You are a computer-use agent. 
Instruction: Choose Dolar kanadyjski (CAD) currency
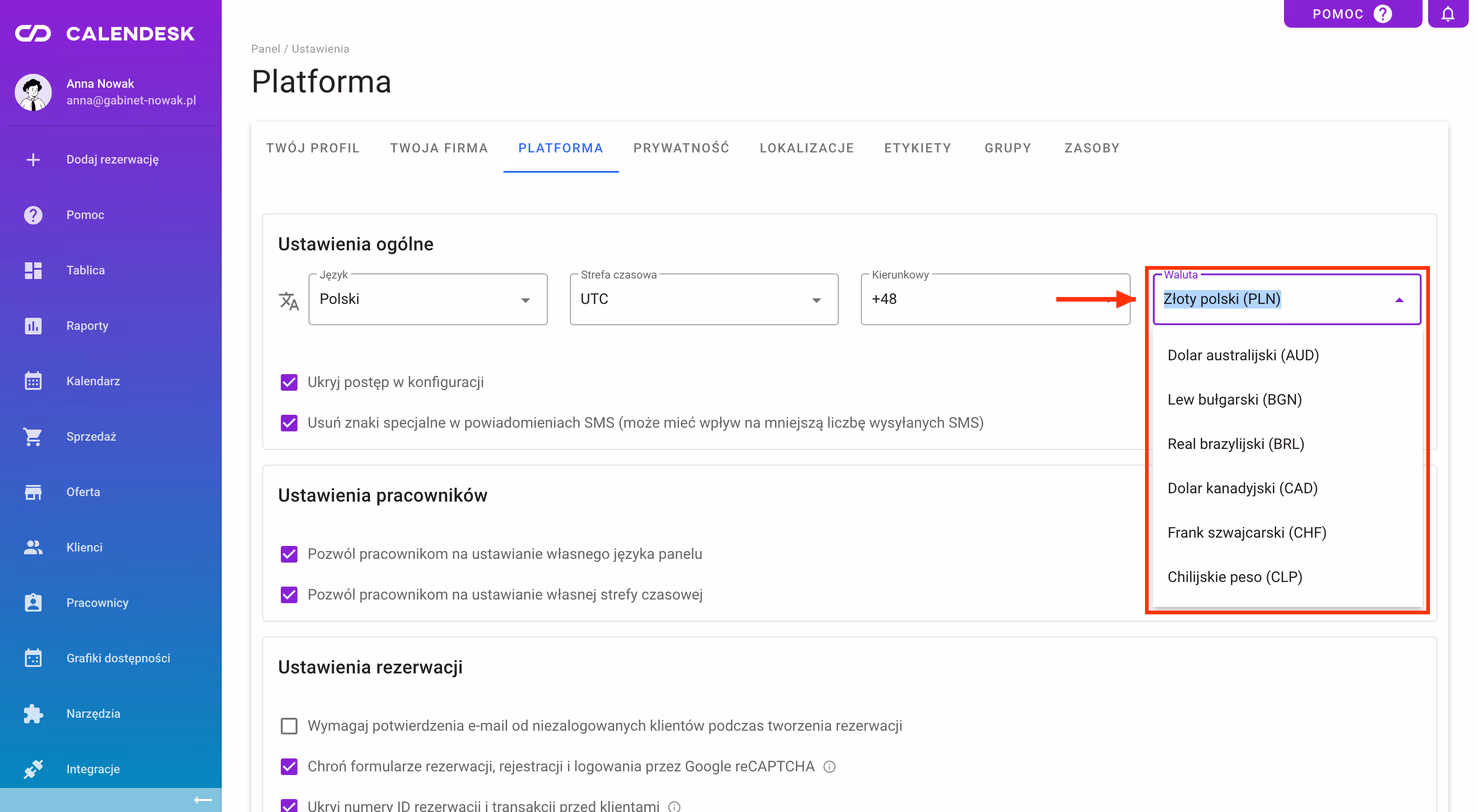[1287, 488]
